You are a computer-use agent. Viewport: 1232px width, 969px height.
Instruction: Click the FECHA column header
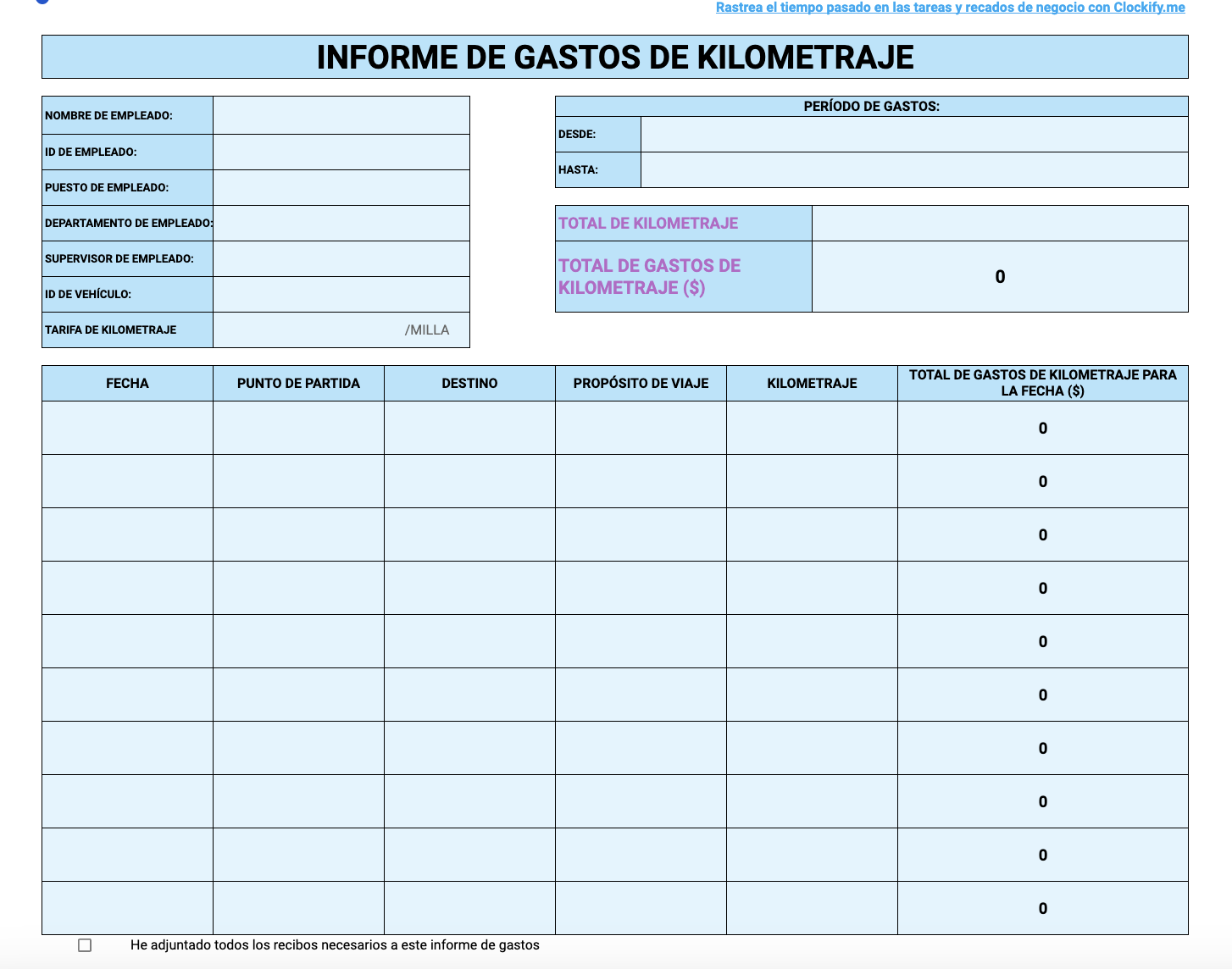[x=127, y=383]
